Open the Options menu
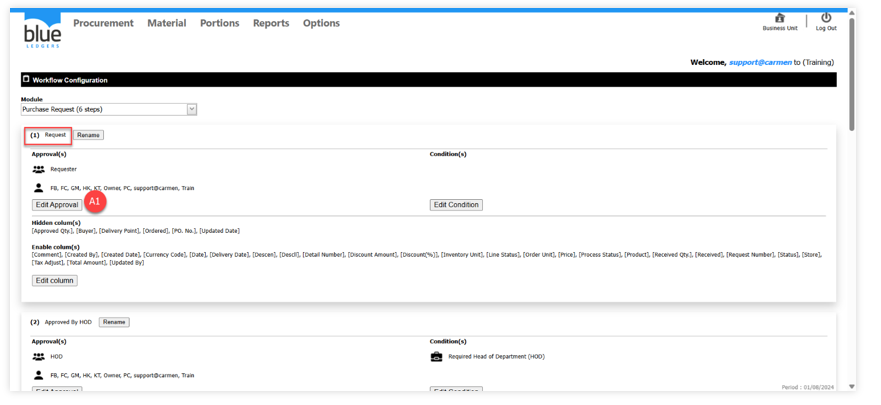The height and width of the screenshot is (405, 881). pyautogui.click(x=321, y=23)
